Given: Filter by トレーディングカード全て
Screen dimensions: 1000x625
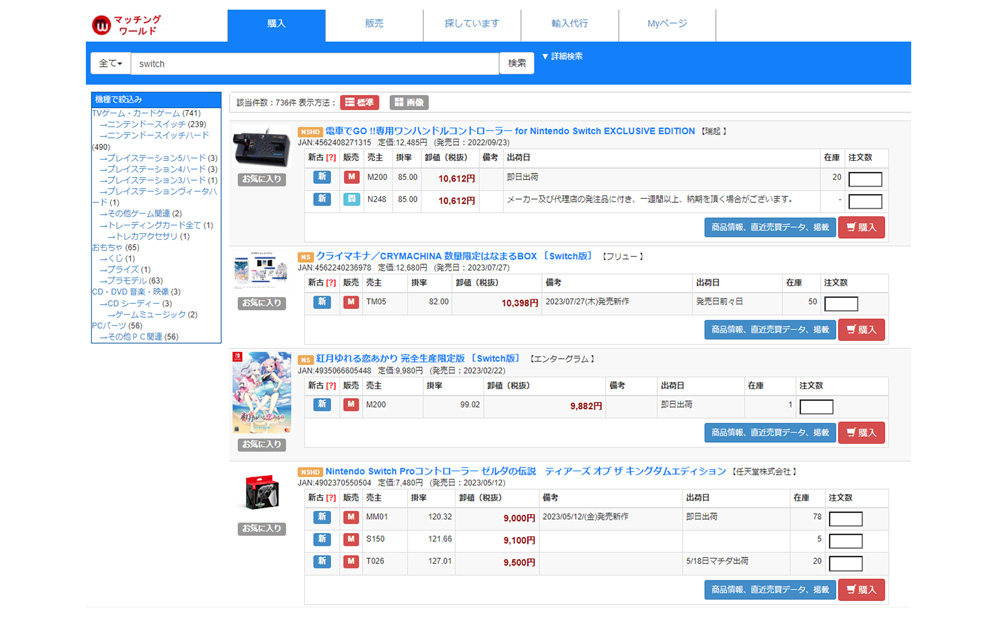Looking at the screenshot, I should pyautogui.click(x=156, y=225).
